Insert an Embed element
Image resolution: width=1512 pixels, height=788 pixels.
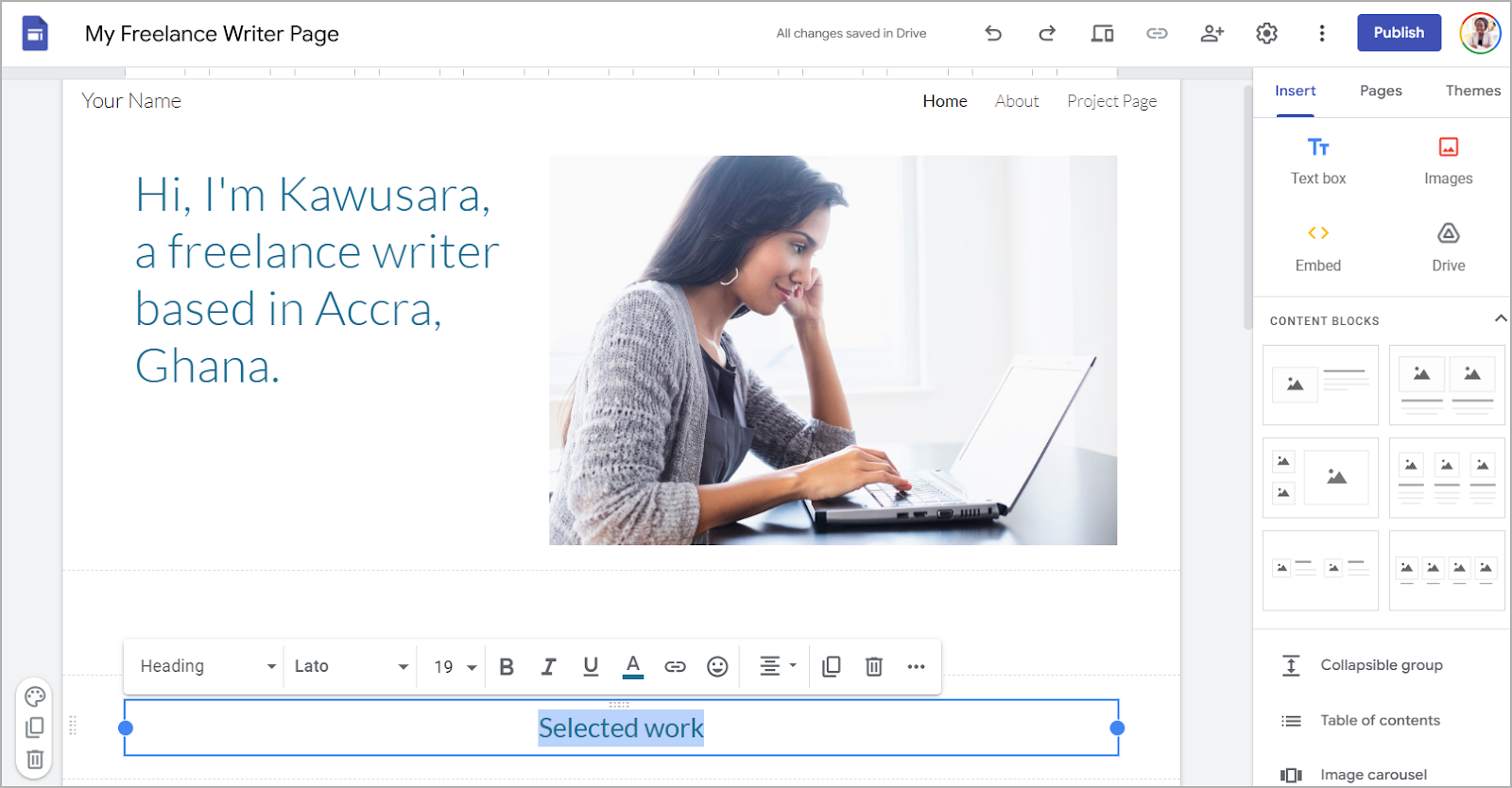(1318, 248)
